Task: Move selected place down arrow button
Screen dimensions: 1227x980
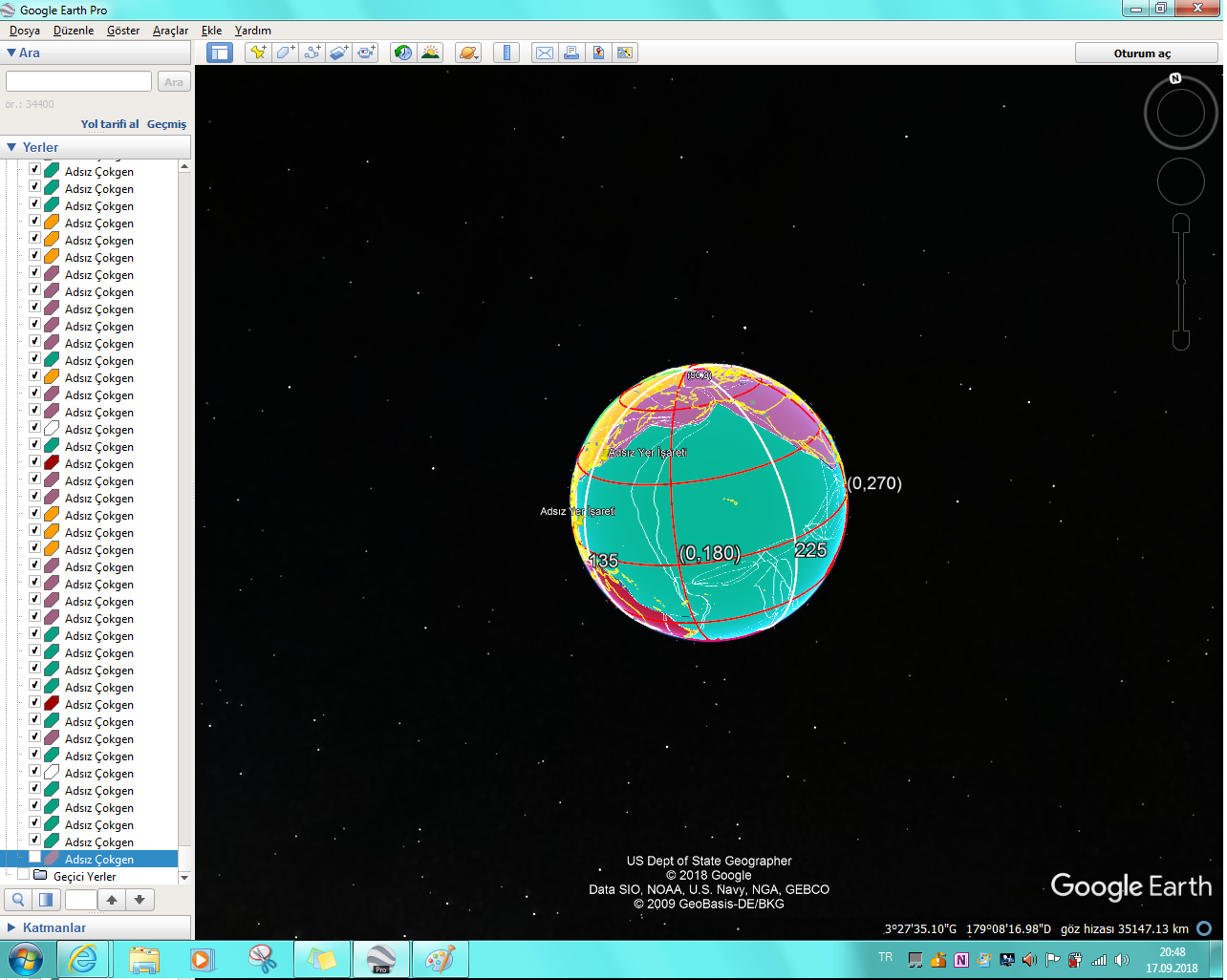Action: coord(140,900)
